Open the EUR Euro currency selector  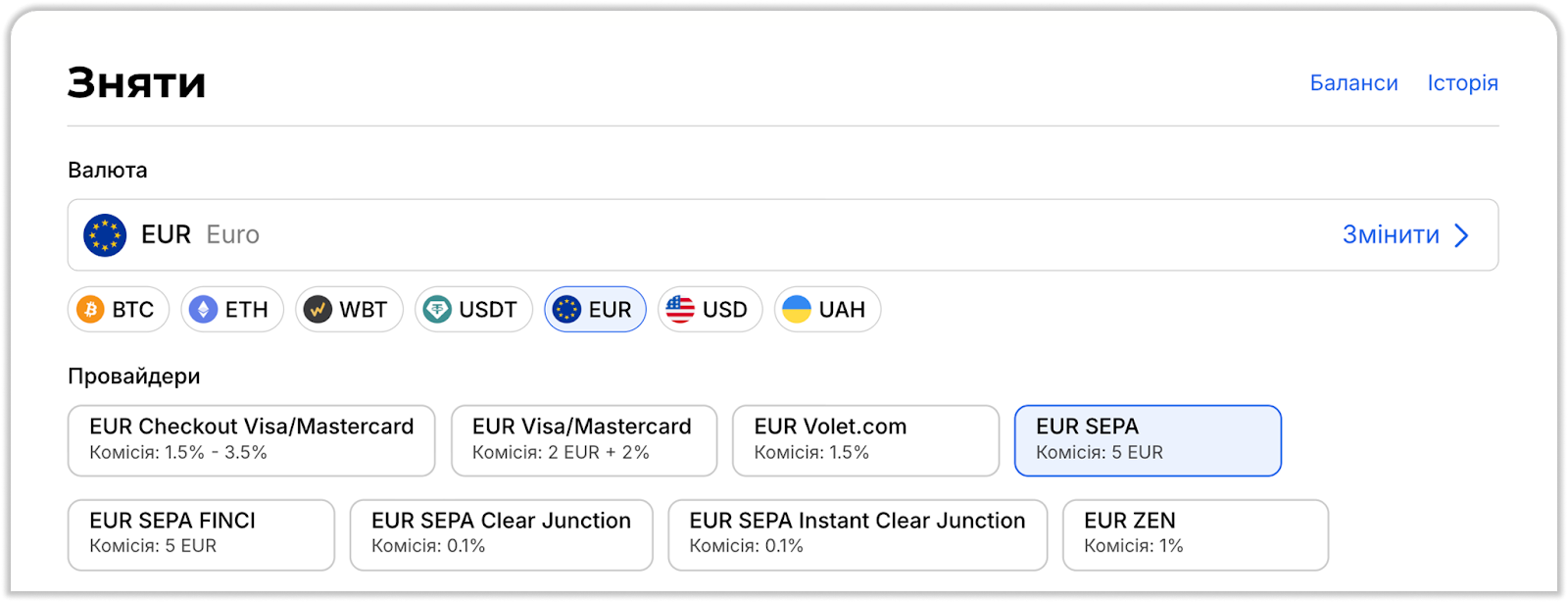click(686, 235)
